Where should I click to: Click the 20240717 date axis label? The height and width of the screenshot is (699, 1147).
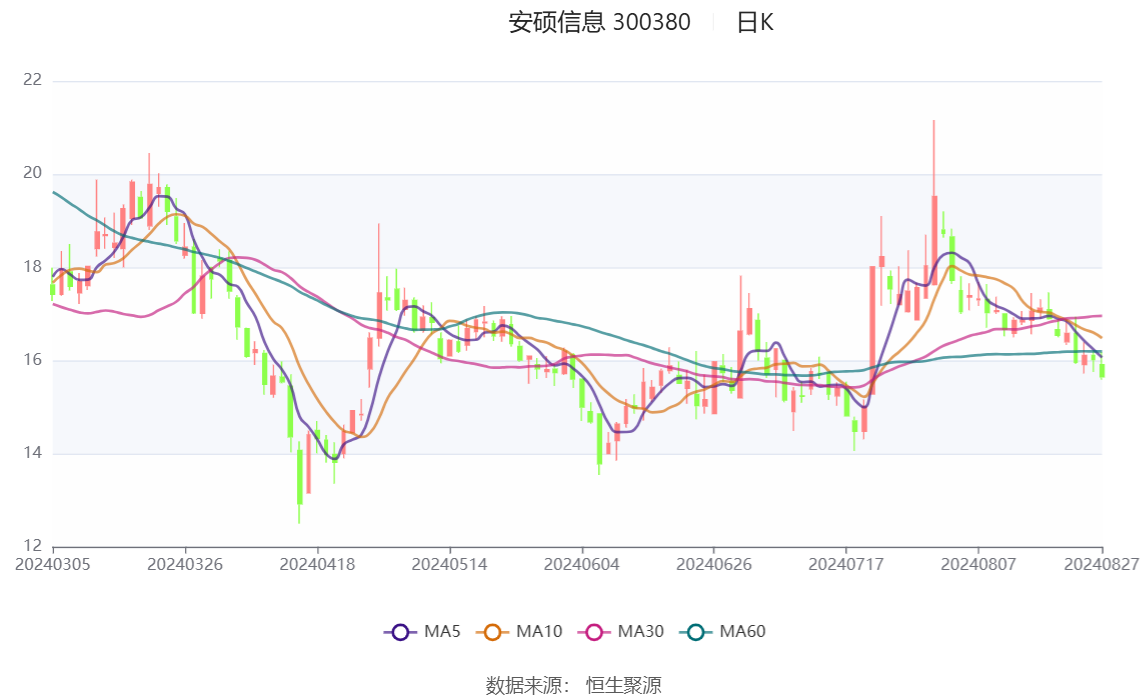click(x=846, y=564)
